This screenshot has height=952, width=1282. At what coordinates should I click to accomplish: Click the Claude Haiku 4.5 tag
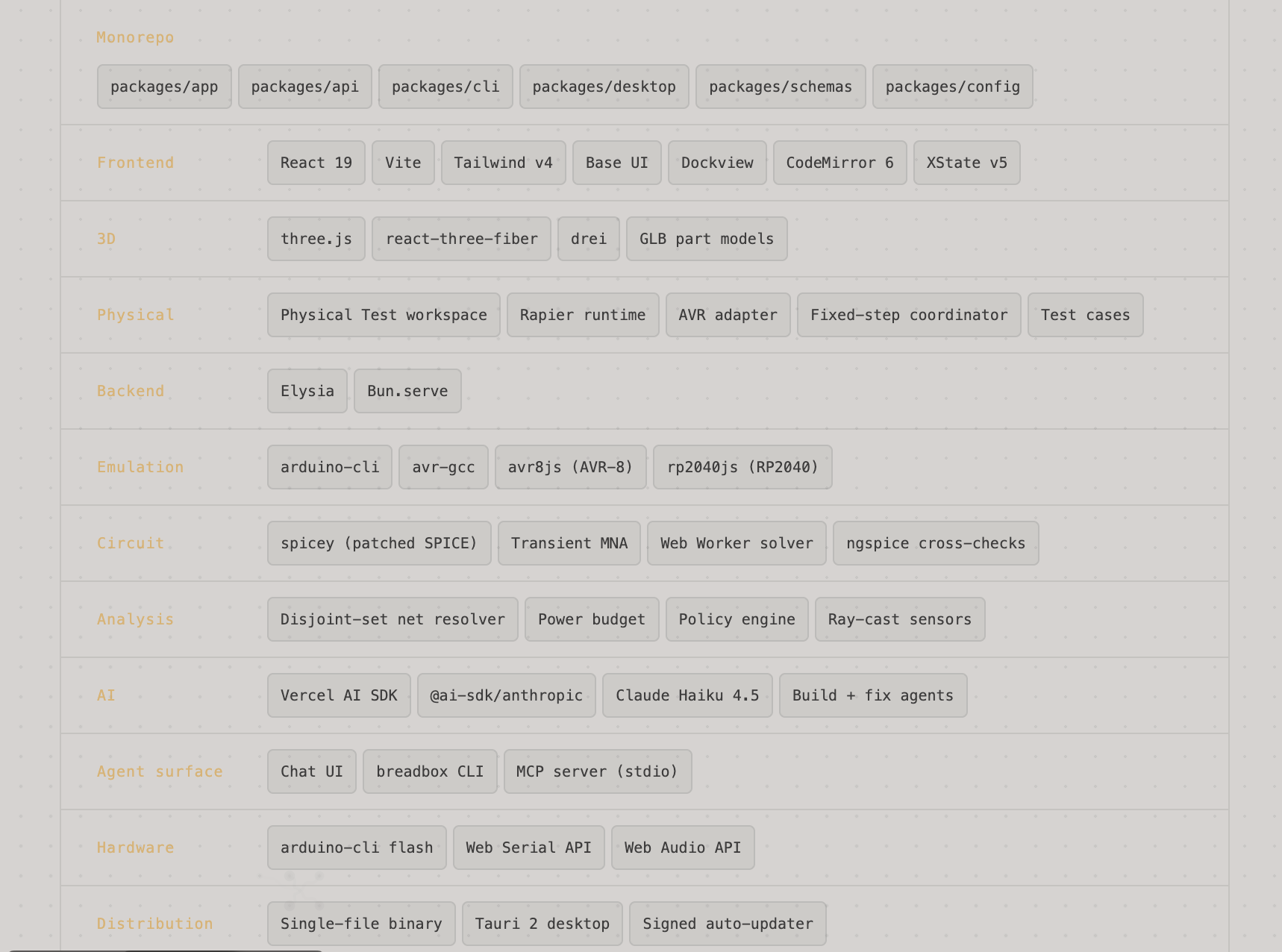click(x=687, y=695)
